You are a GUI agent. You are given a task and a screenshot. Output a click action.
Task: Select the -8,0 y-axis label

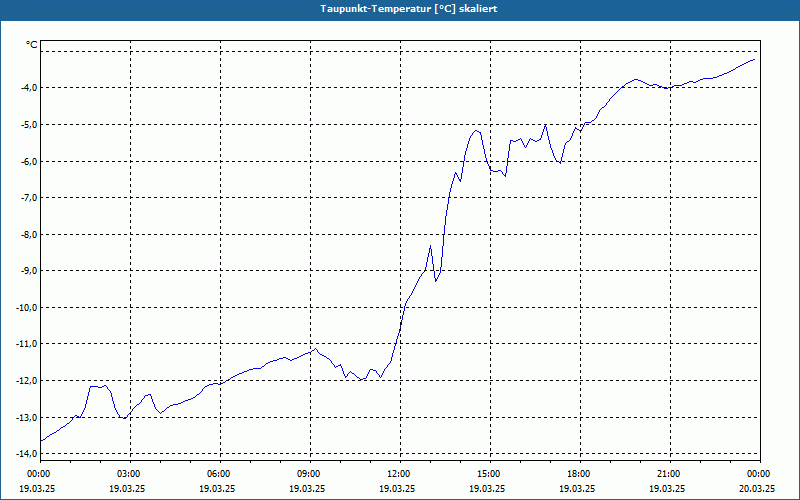pyautogui.click(x=30, y=234)
